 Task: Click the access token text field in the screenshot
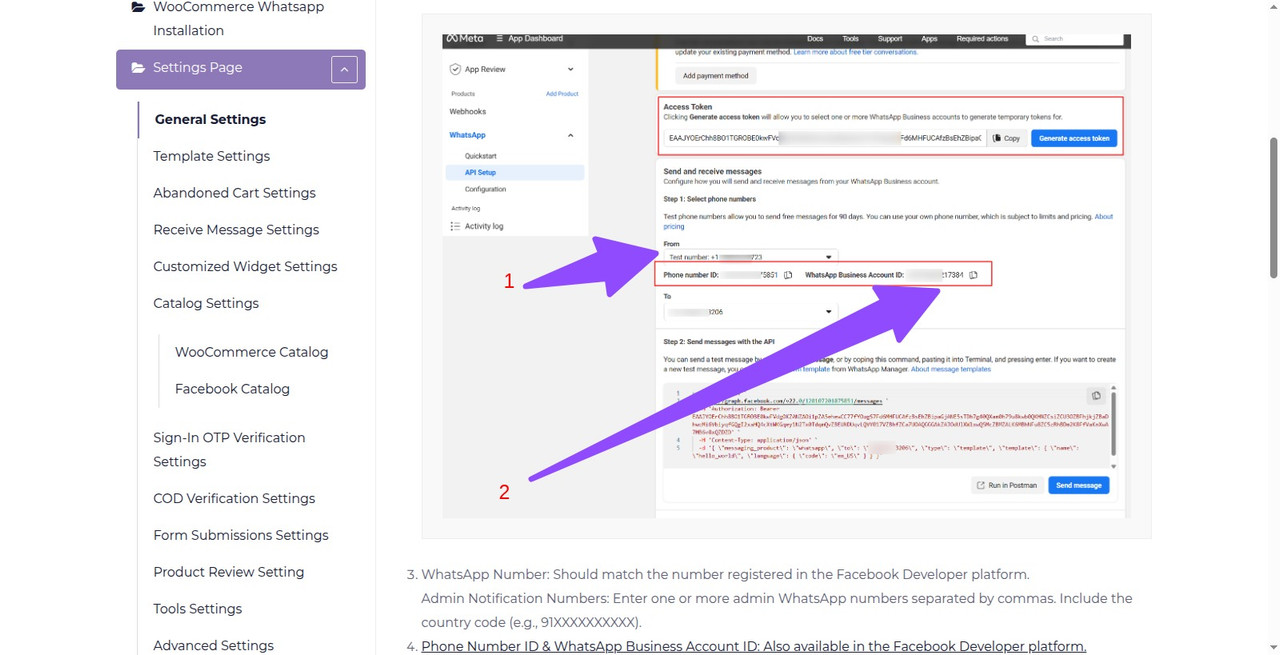point(825,139)
